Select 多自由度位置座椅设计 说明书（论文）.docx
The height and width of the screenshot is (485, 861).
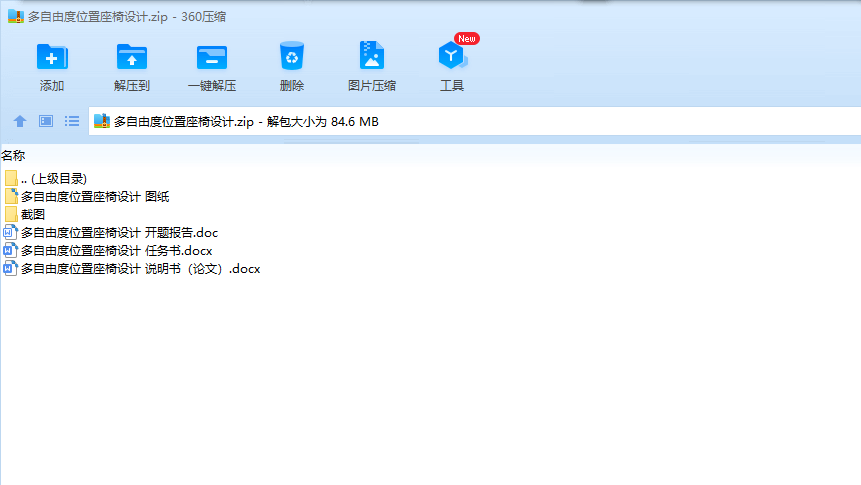click(x=141, y=269)
